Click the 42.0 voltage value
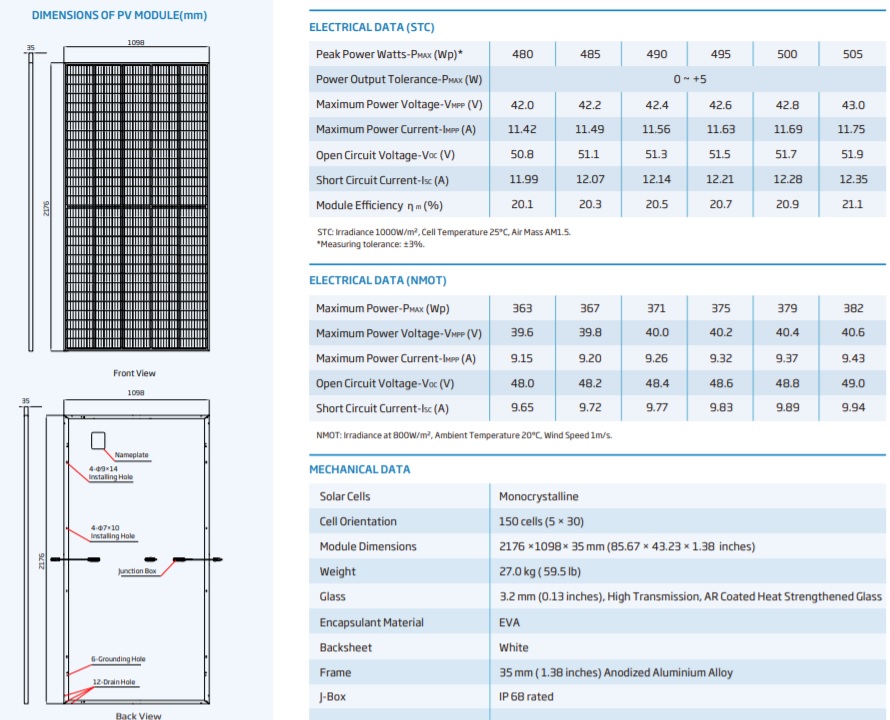890x720 pixels. coord(522,105)
